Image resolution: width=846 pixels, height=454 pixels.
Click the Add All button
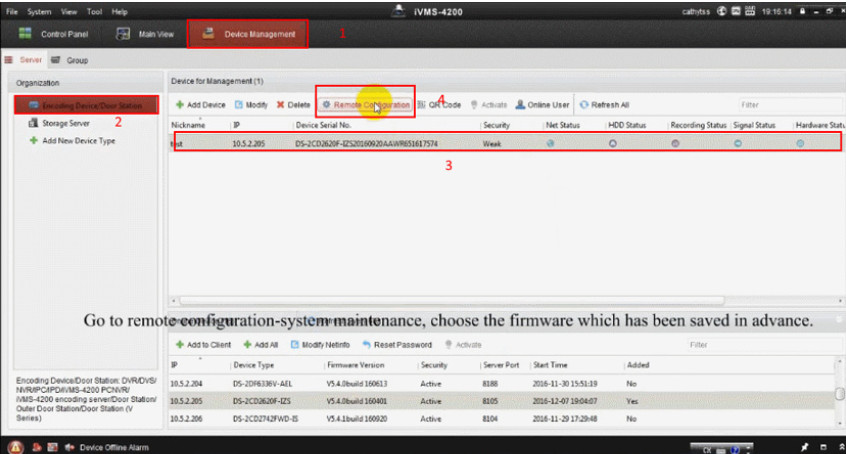click(x=261, y=344)
